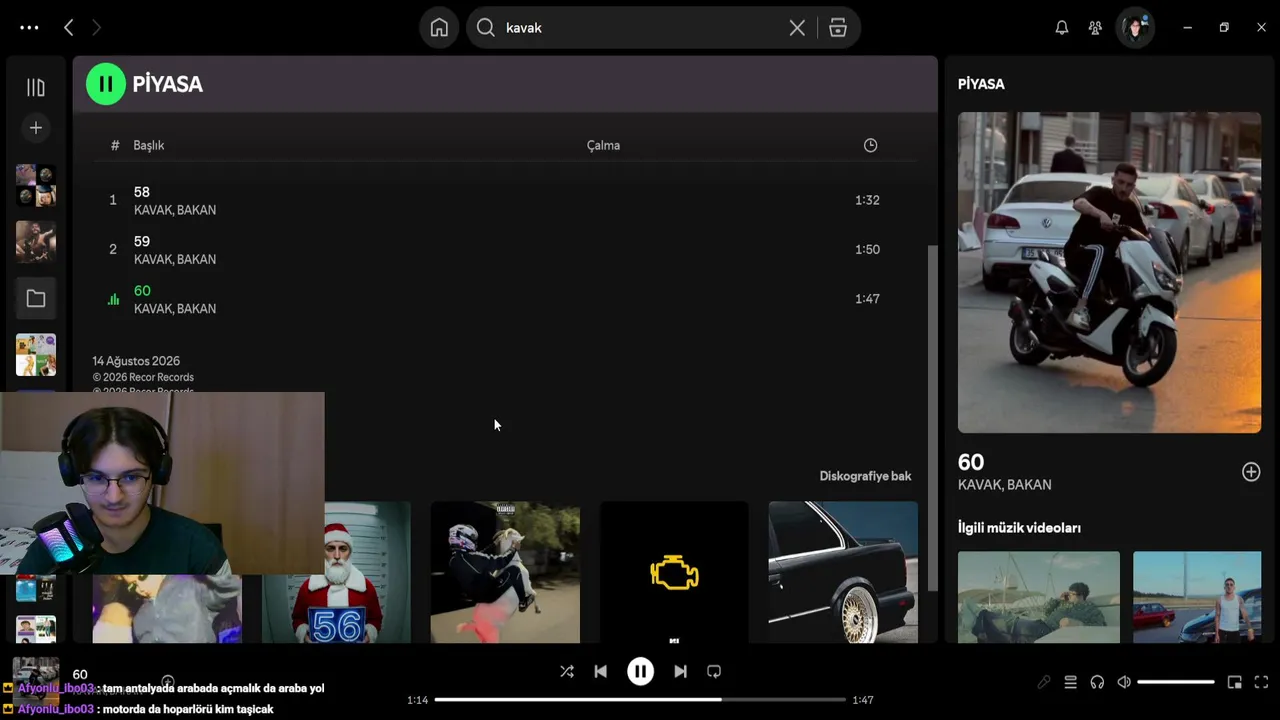Toggle the queue panel
The height and width of the screenshot is (720, 1280).
1070,682
